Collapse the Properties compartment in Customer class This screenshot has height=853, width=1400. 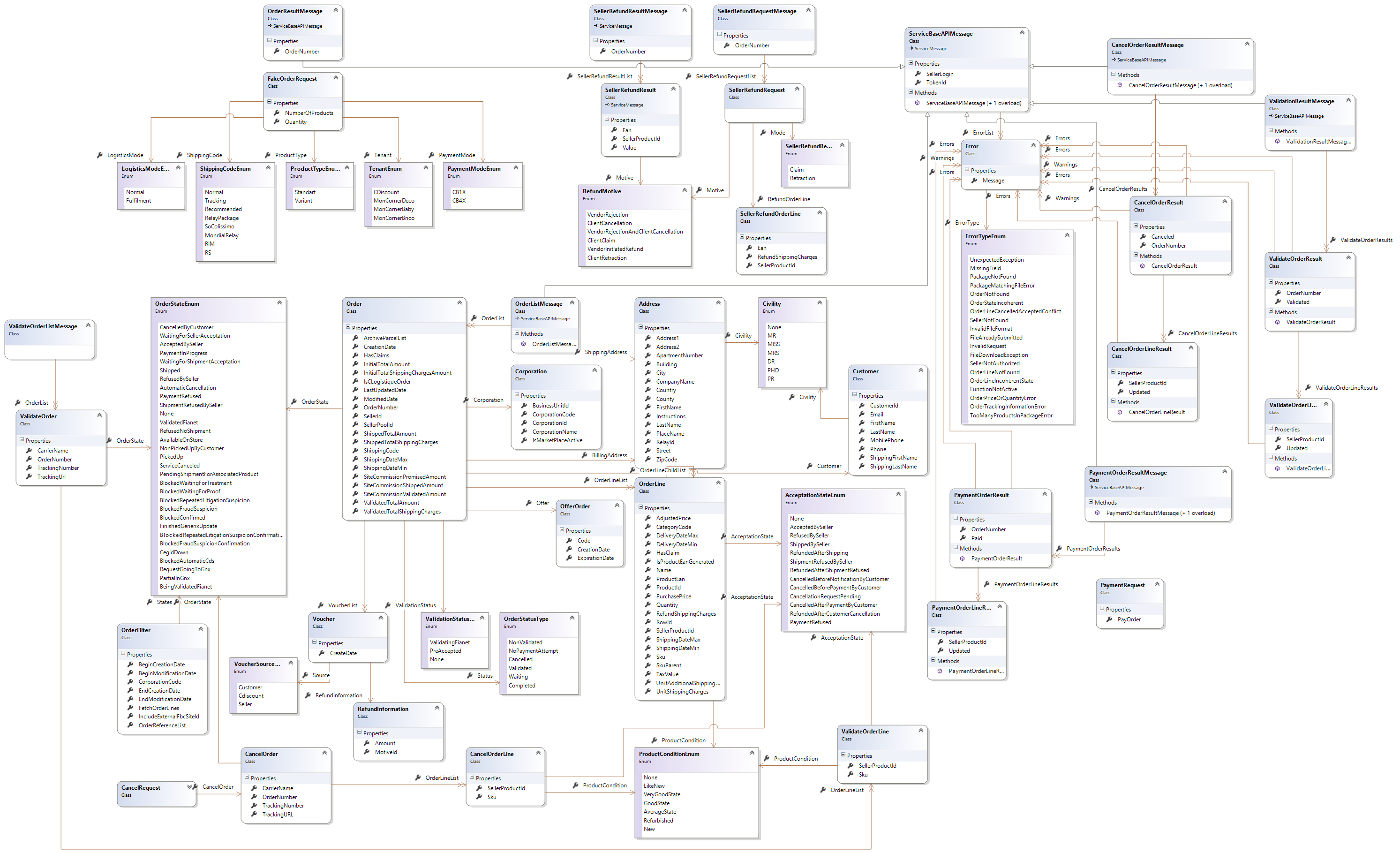coord(854,395)
